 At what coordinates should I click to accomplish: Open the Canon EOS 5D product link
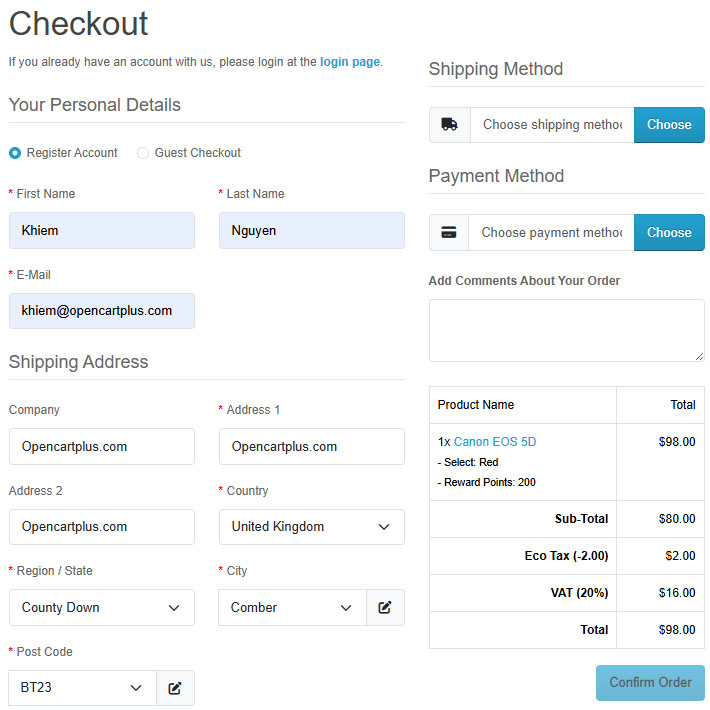tap(495, 441)
